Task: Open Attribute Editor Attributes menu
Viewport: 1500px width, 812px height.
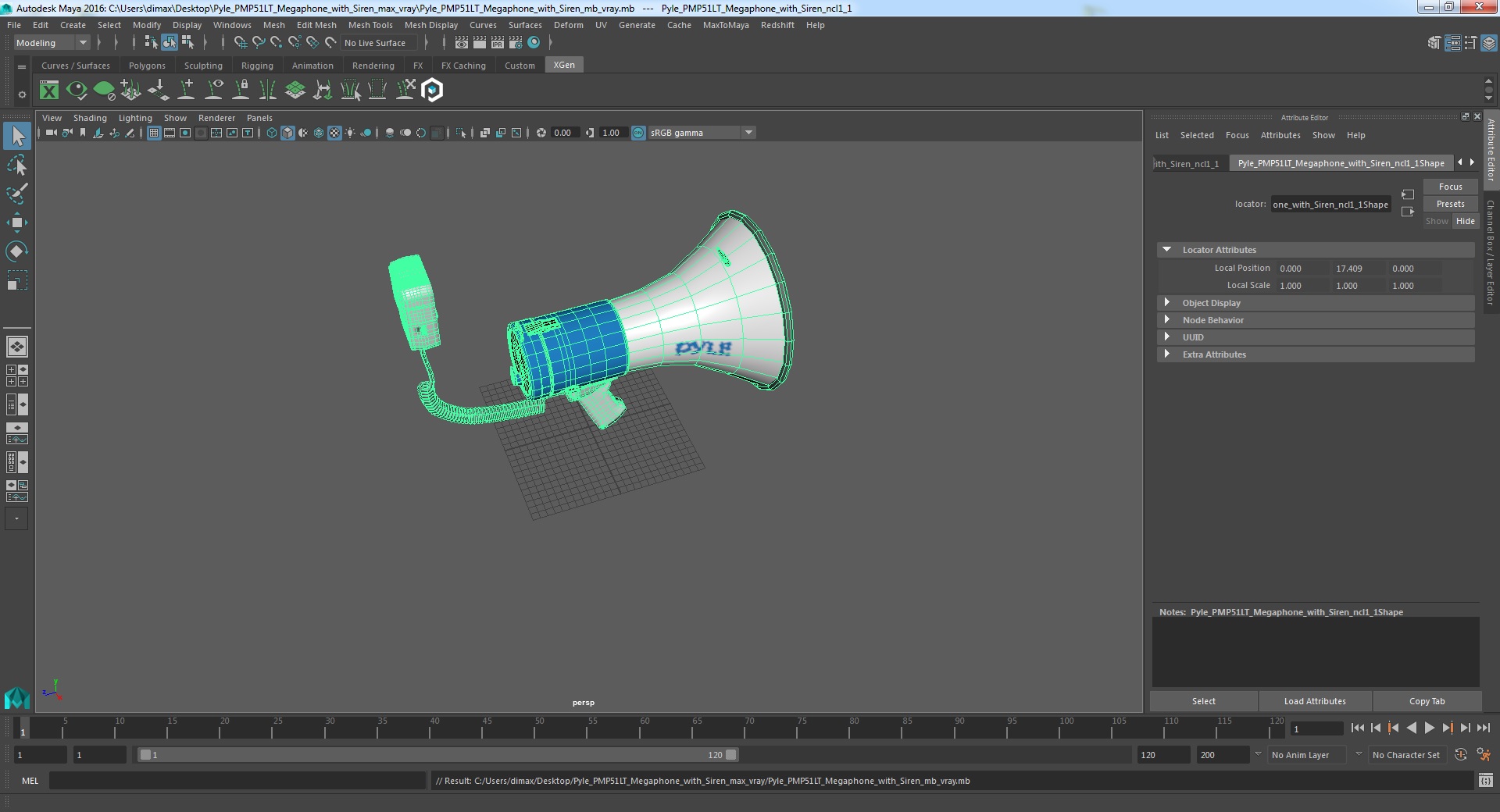Action: click(x=1280, y=135)
